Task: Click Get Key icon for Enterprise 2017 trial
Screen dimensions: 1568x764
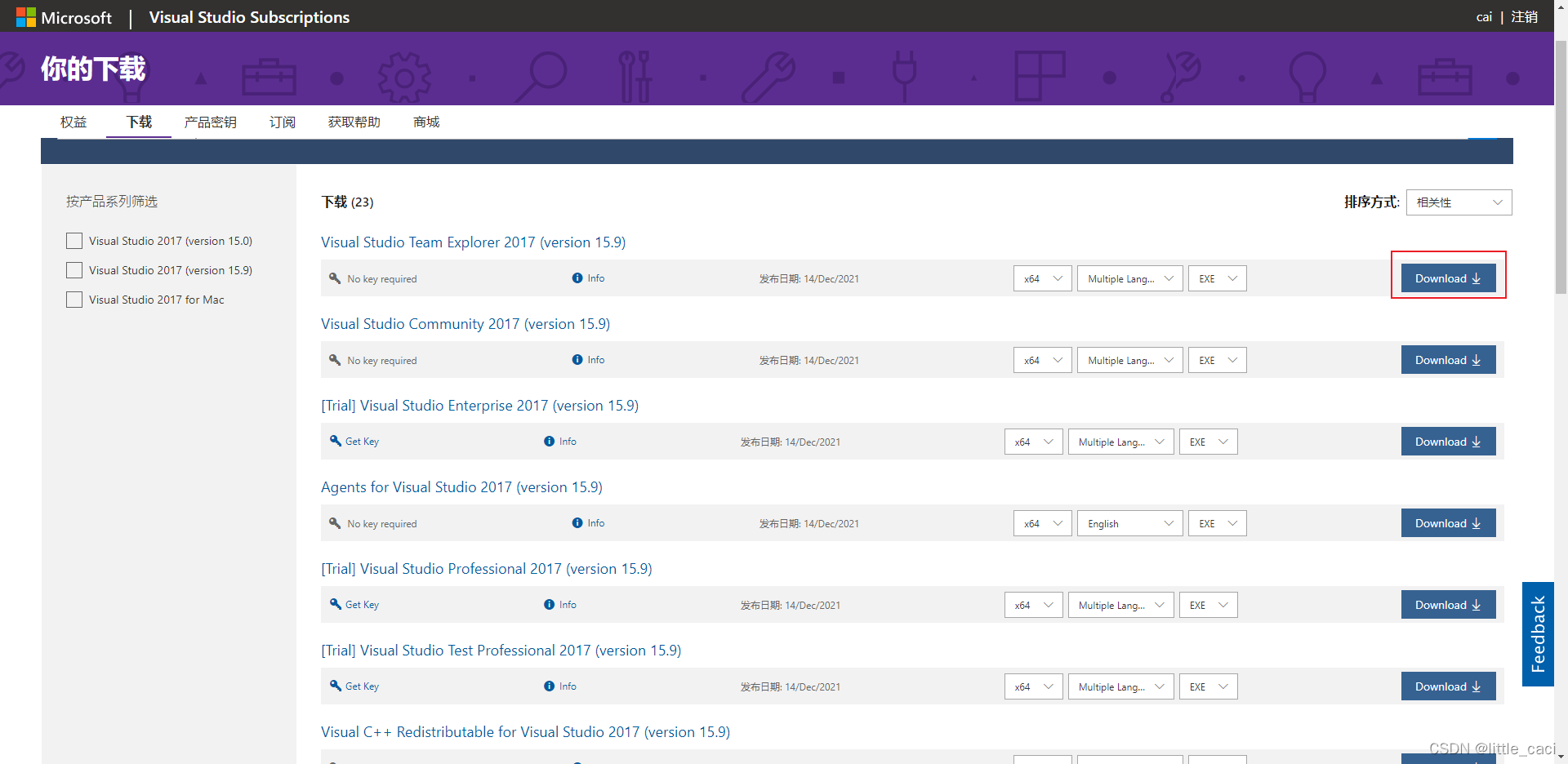Action: [x=336, y=441]
